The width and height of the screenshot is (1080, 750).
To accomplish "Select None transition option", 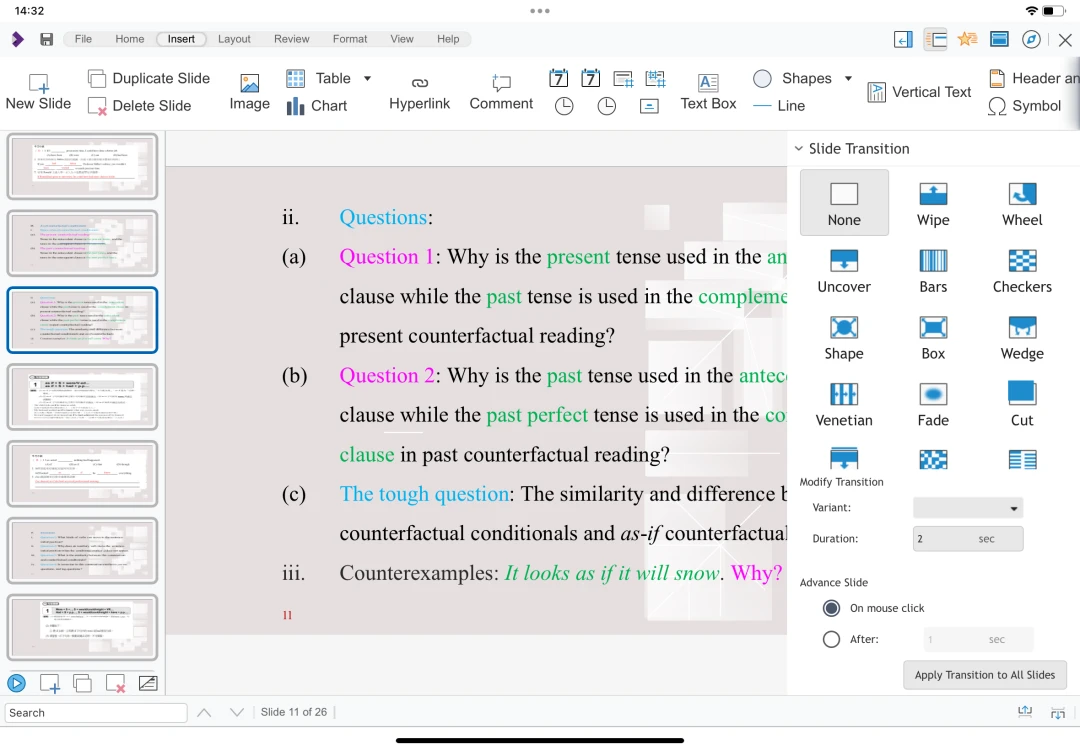I will 844,203.
